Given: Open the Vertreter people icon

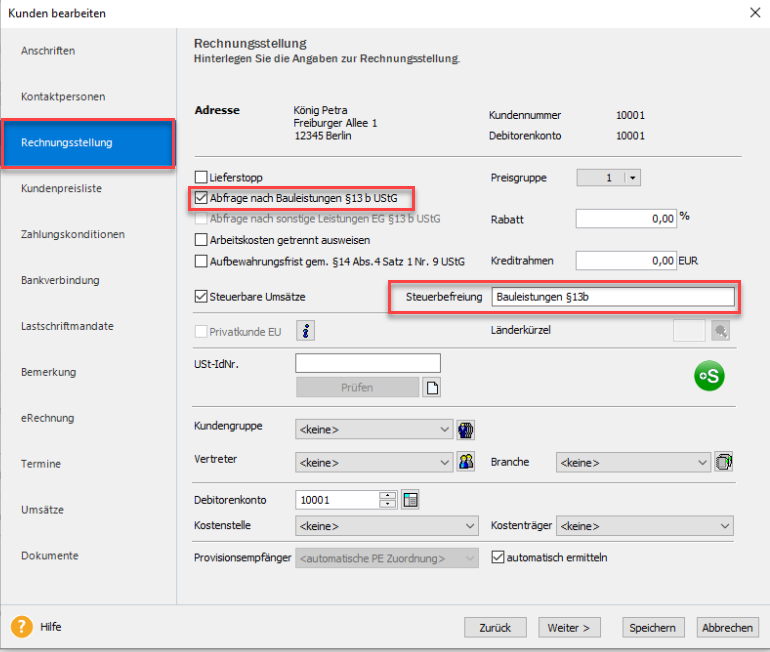Looking at the screenshot, I should [x=465, y=462].
